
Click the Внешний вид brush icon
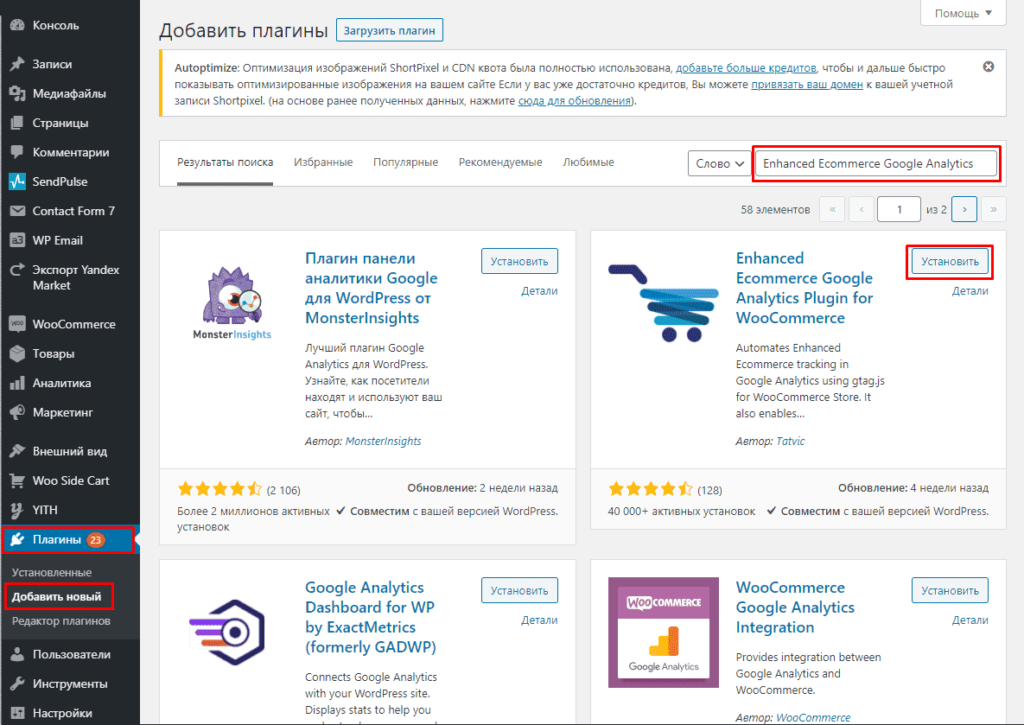click(18, 451)
